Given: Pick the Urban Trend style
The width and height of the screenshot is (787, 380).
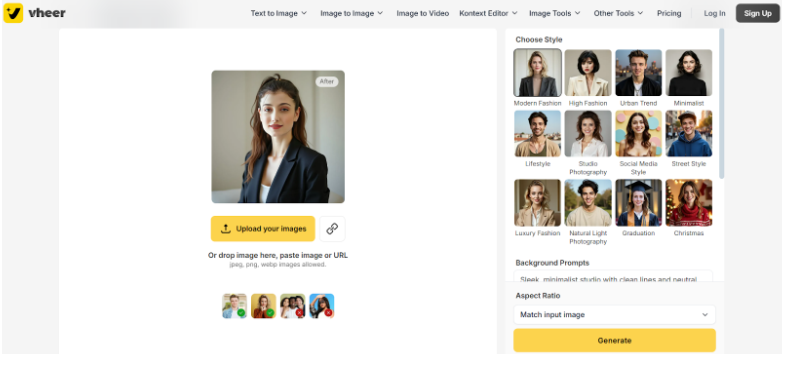Looking at the screenshot, I should click(x=638, y=73).
